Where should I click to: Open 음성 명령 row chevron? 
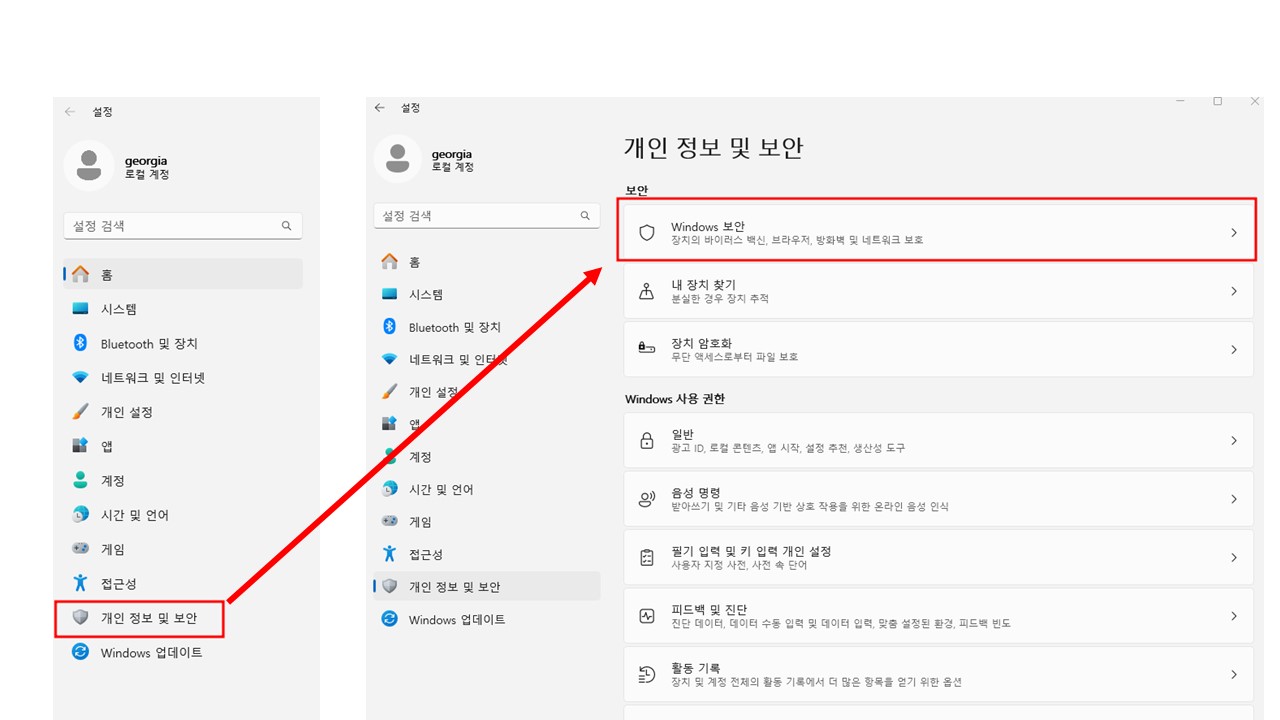1234,499
